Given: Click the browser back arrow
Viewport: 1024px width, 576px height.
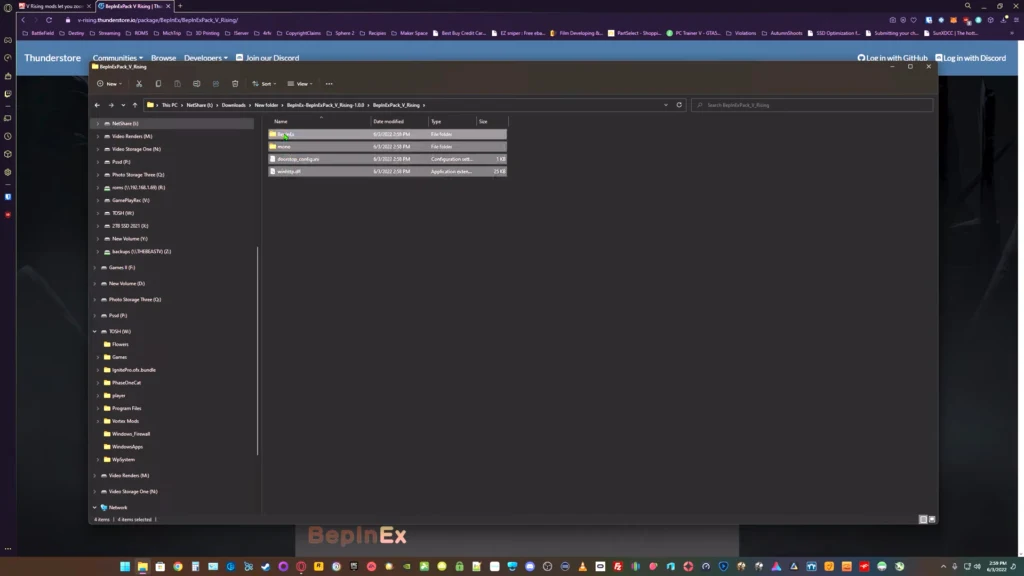Looking at the screenshot, I should tap(24, 20).
